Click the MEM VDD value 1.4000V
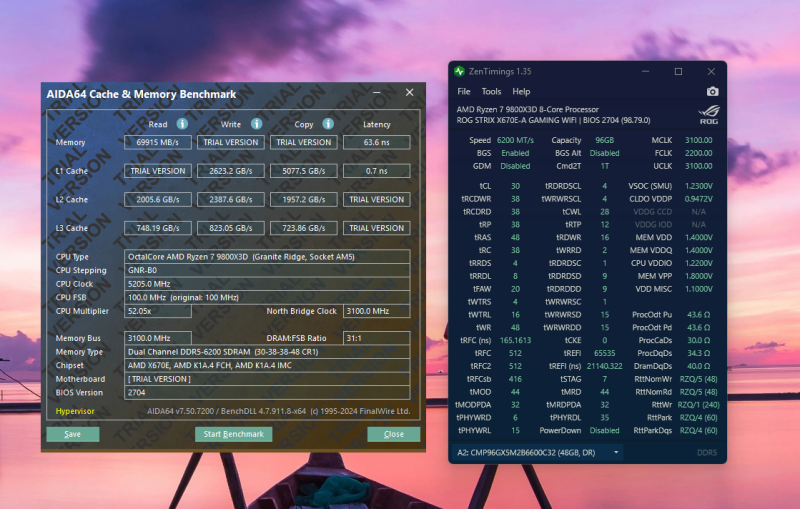 tap(698, 237)
